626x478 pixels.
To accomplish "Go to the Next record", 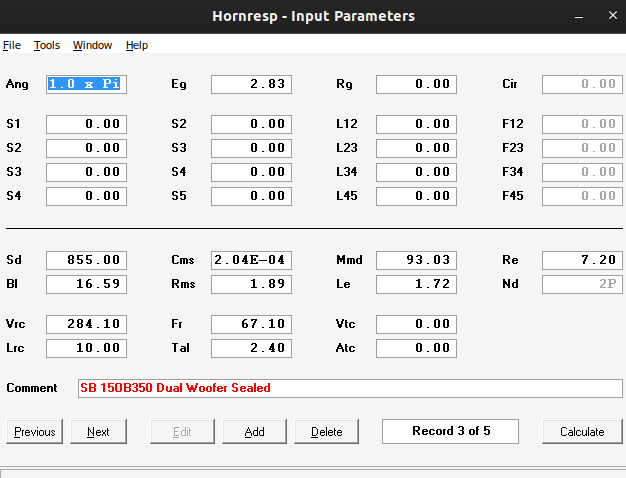I will click(98, 431).
